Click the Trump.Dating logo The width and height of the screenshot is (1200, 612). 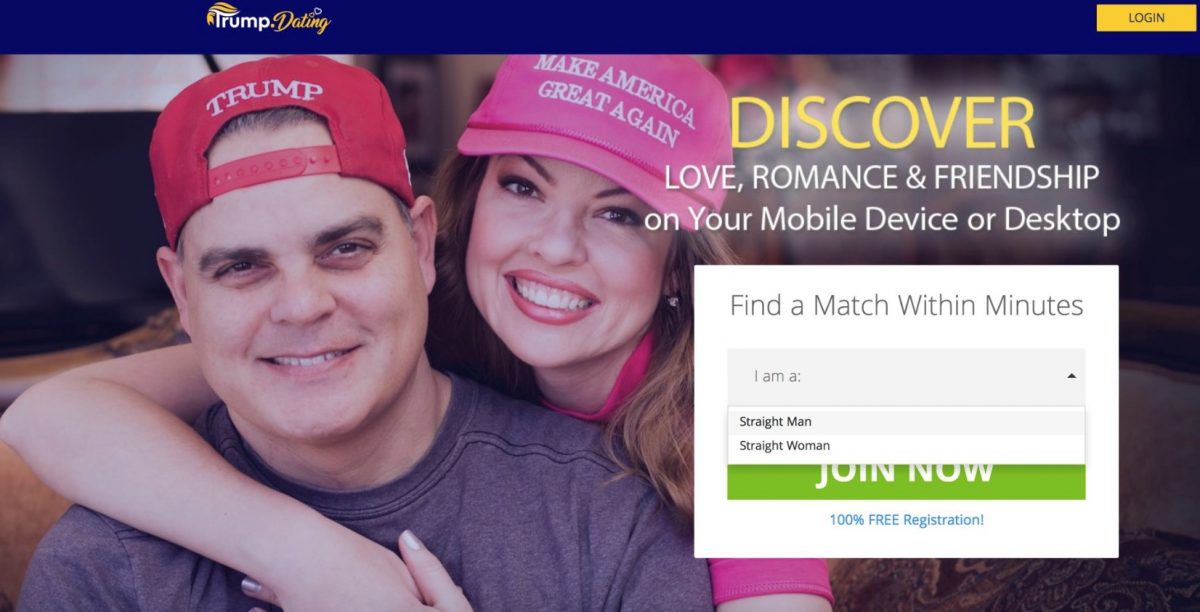pyautogui.click(x=268, y=18)
